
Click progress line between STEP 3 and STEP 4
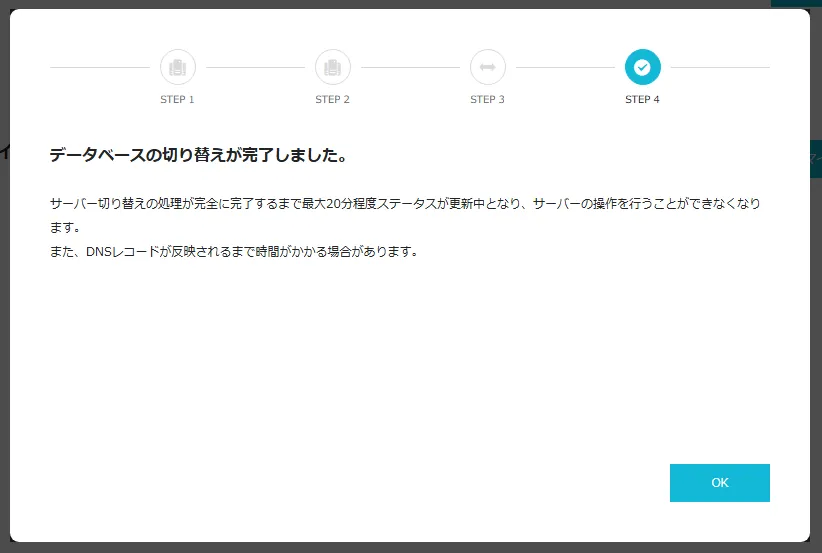pos(565,67)
